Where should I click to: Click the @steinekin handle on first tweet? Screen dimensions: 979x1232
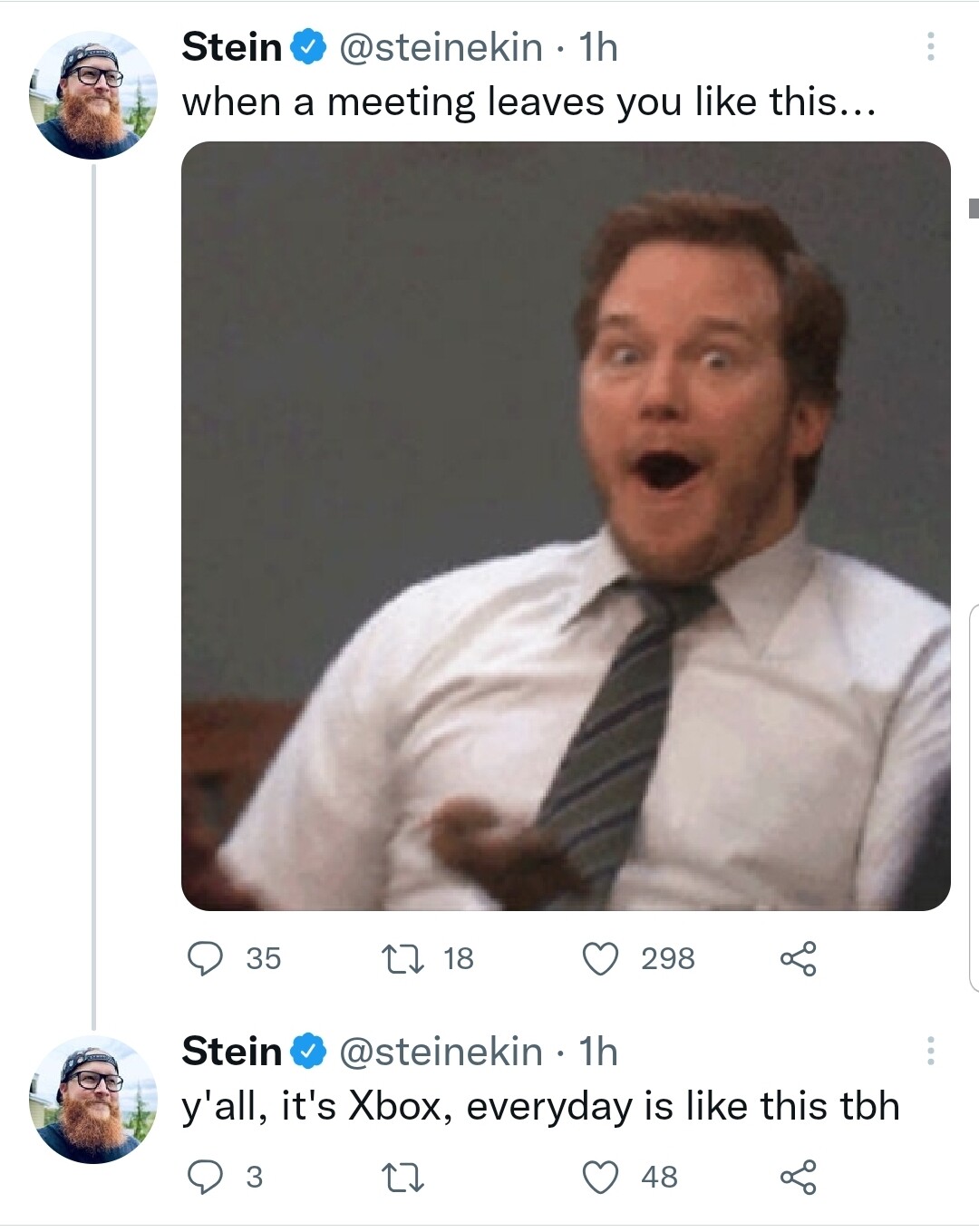(441, 47)
